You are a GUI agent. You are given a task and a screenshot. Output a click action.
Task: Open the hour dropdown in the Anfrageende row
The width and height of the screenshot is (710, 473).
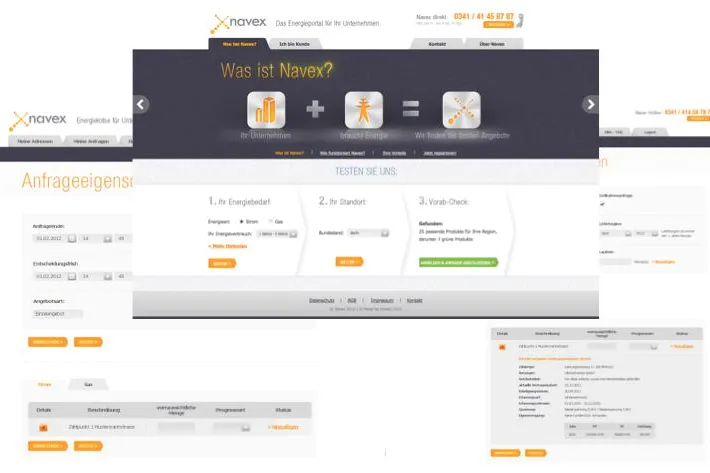96,238
